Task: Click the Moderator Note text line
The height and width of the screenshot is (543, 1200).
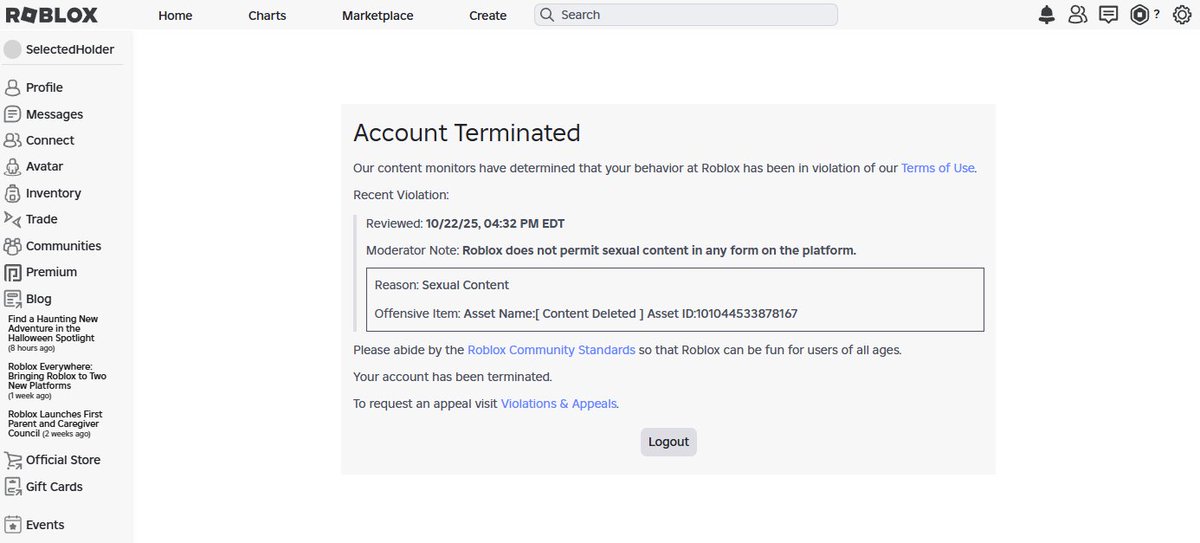Action: click(x=611, y=250)
